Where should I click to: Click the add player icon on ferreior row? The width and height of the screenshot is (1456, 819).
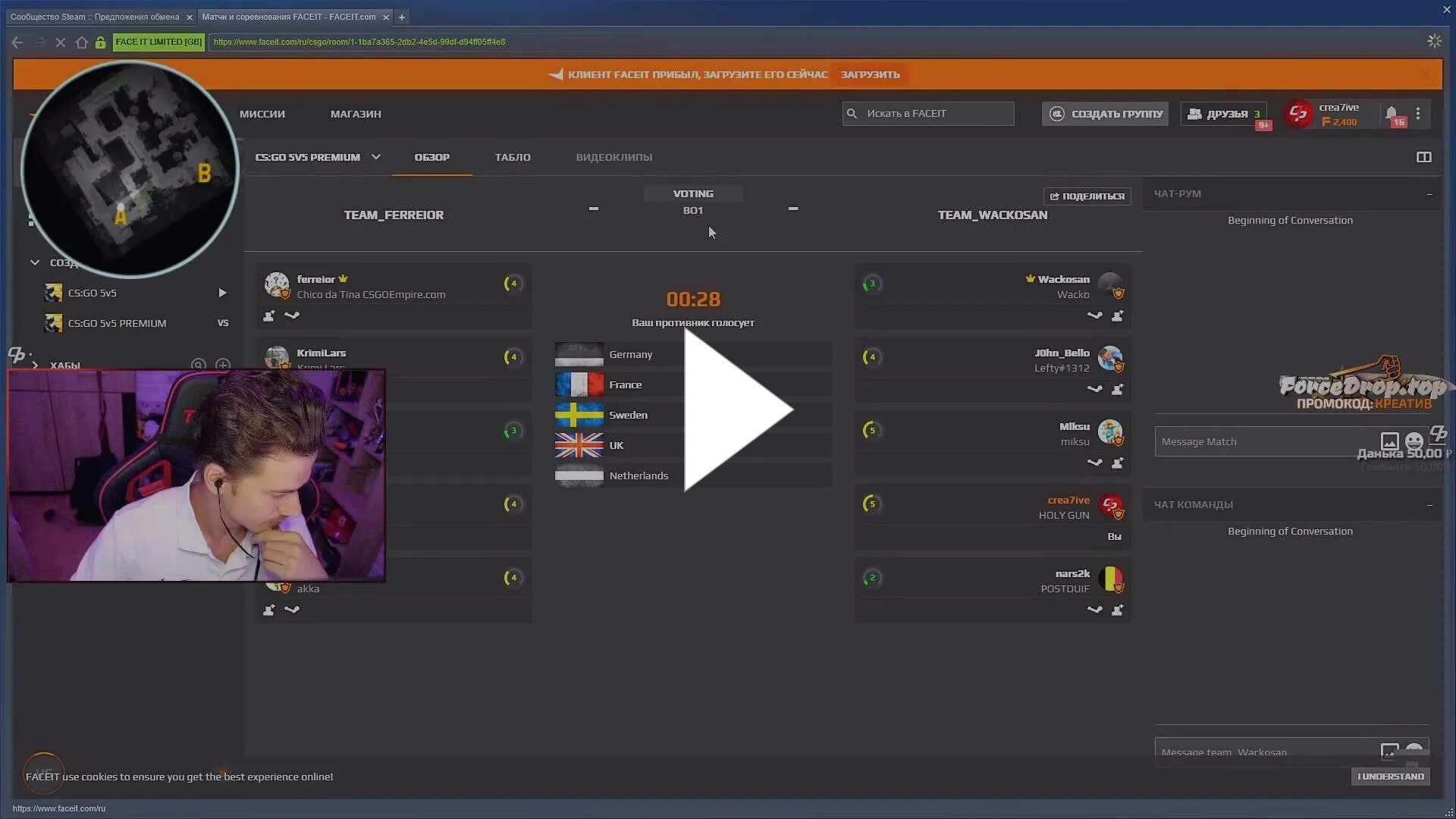tap(268, 315)
